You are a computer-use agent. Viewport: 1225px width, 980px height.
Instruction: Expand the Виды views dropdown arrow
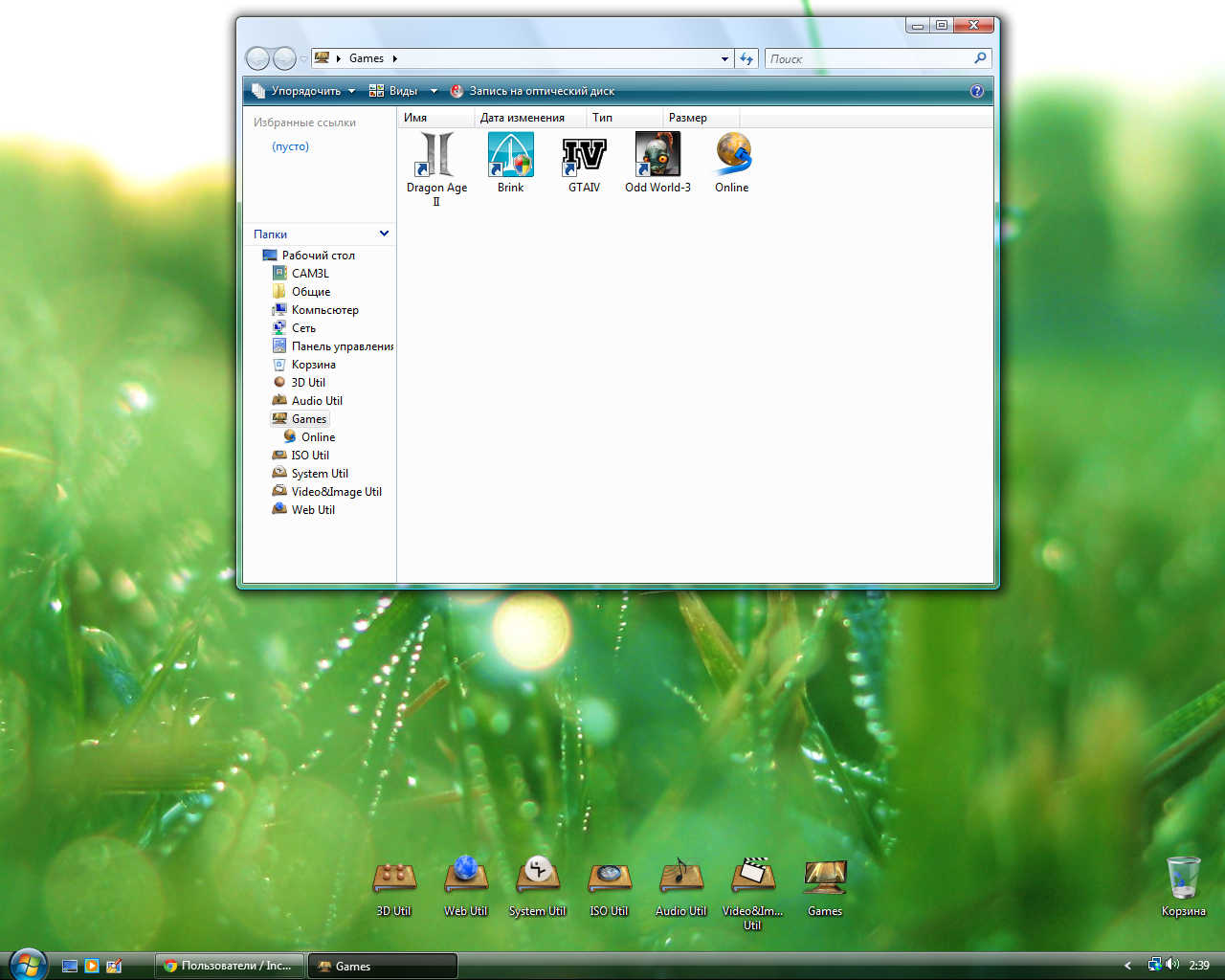(434, 91)
